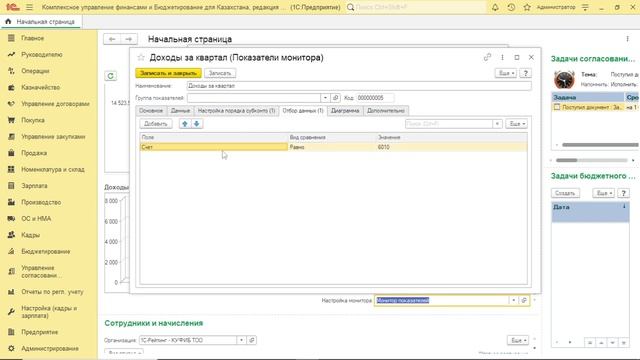The image size is (640, 360).
Task: Select the value 6010 cell
Action: coord(451,147)
